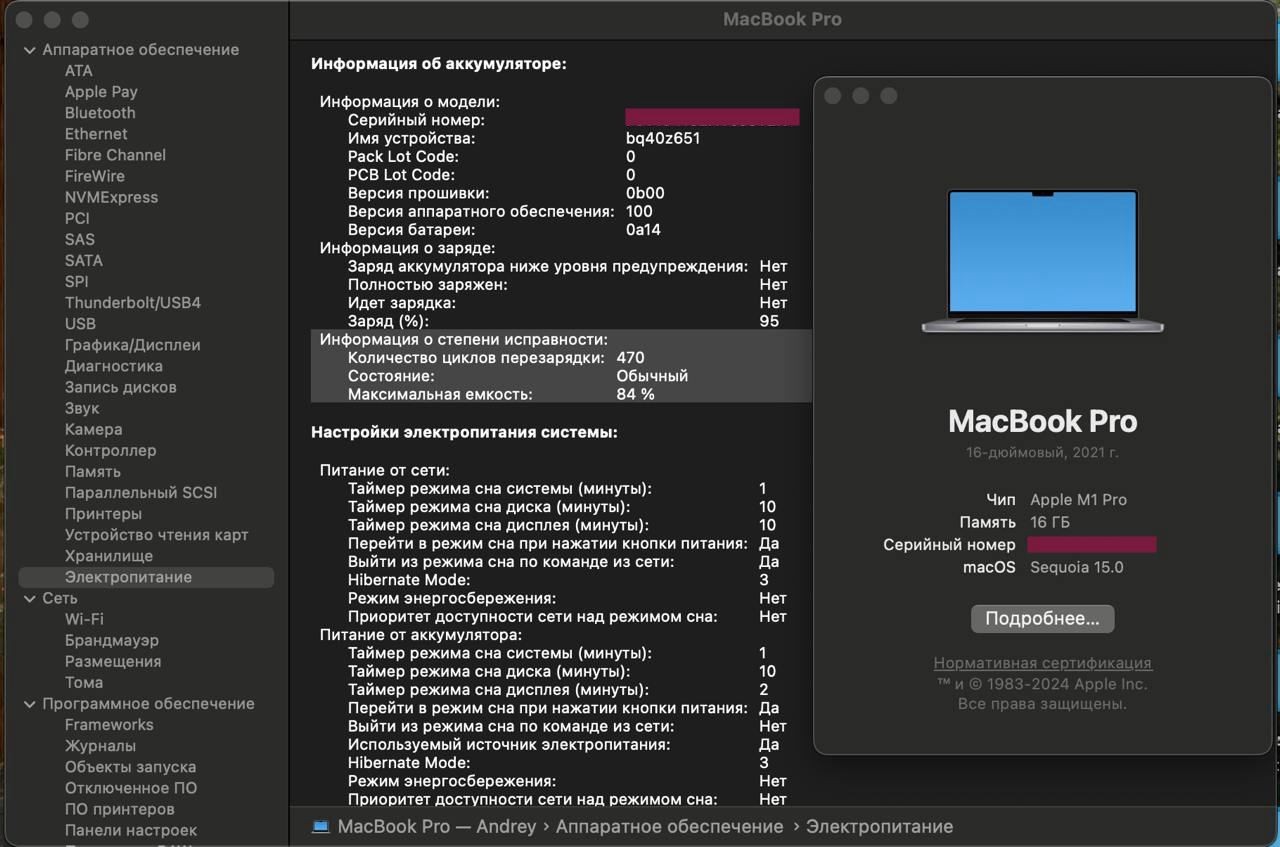This screenshot has width=1280, height=847.
Task: Click the laptop icon in the bottom path bar
Action: 320,827
